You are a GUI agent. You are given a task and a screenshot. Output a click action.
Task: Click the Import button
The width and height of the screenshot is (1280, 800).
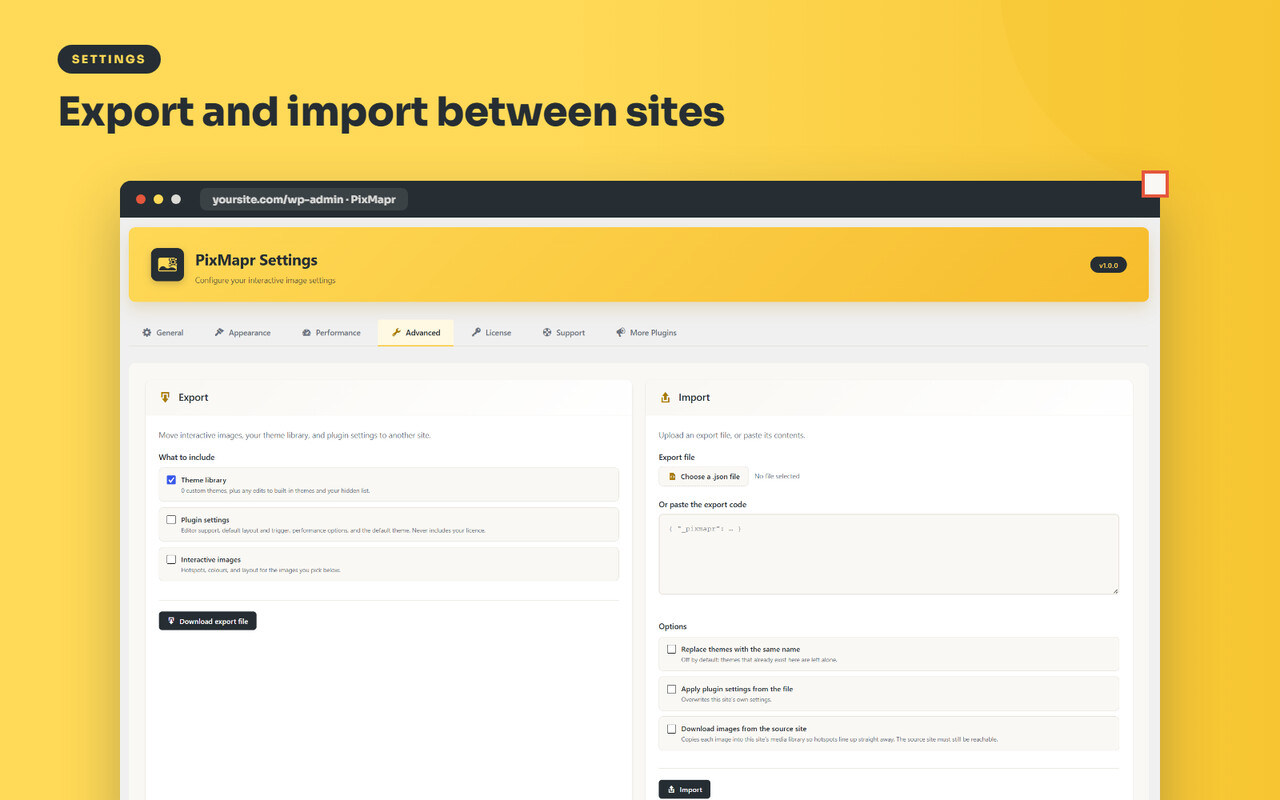[684, 789]
